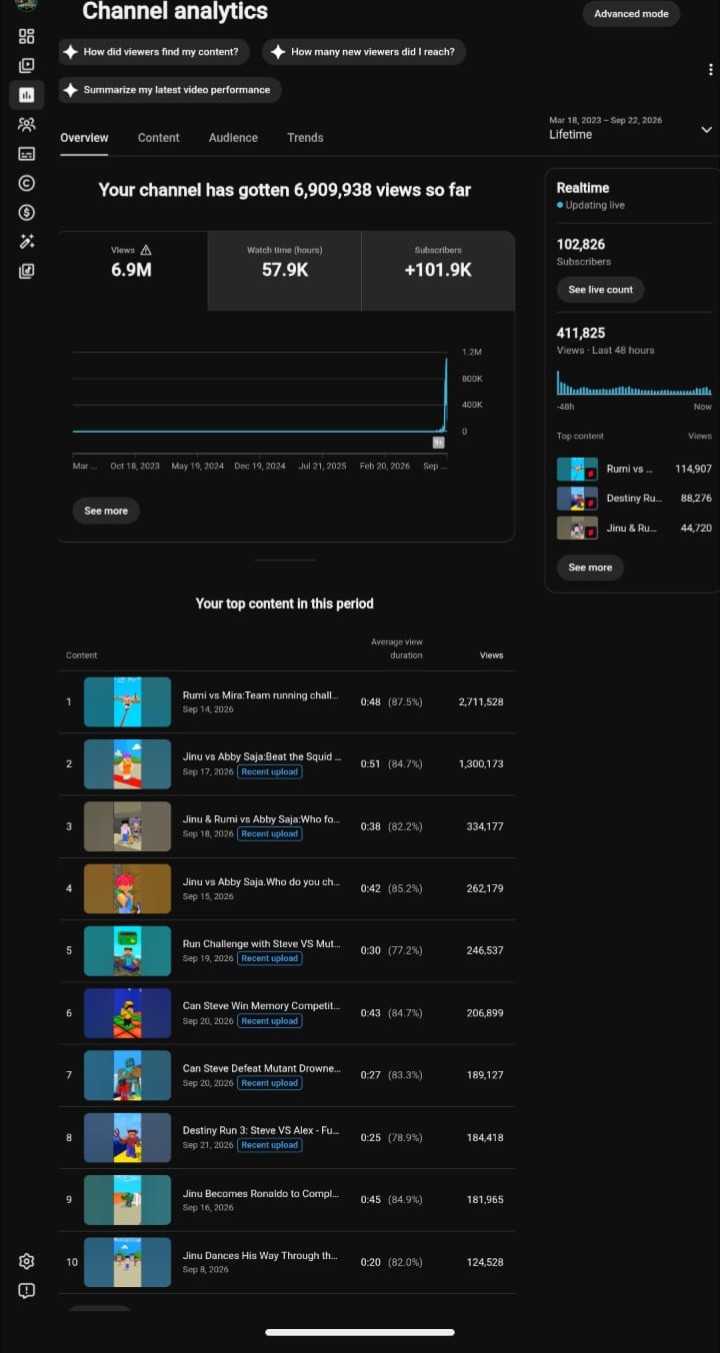
Task: Click the 0:48 (87.5%) average view duration
Action: click(392, 702)
